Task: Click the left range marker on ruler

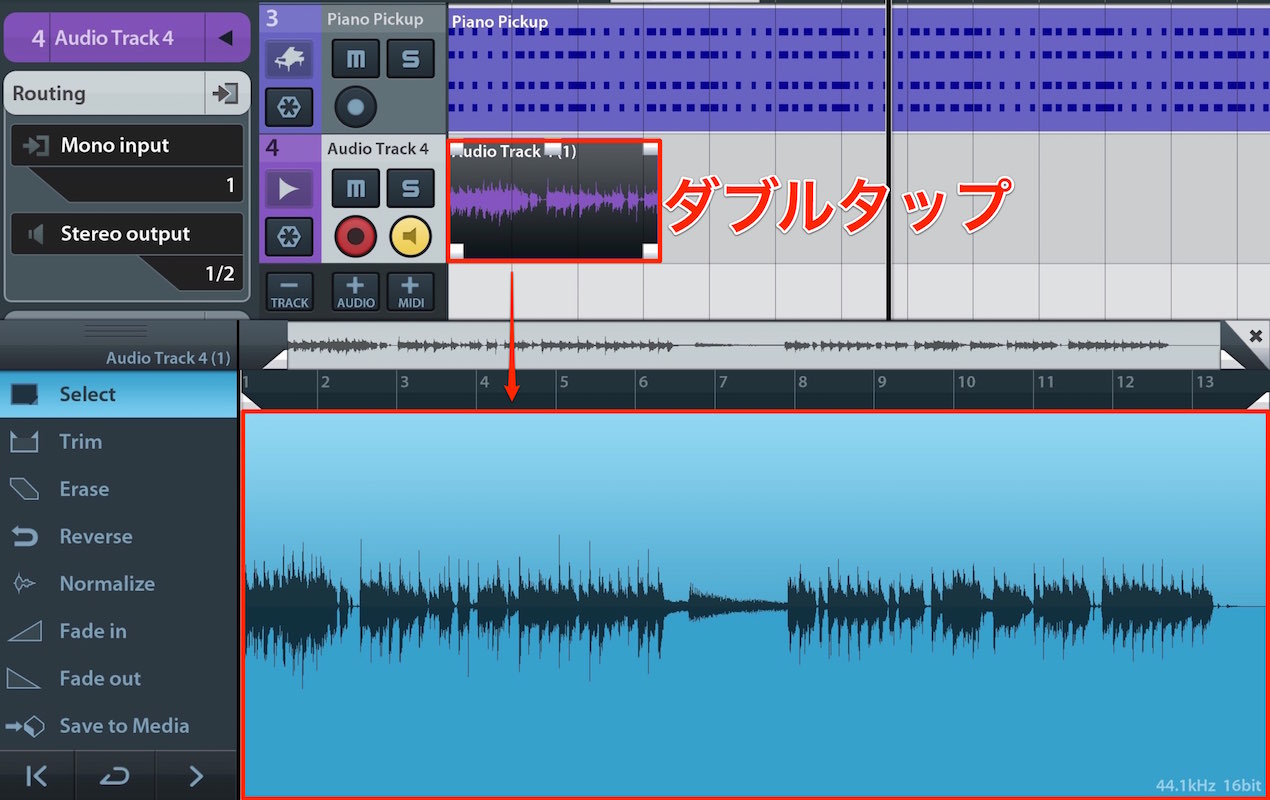Action: point(250,400)
